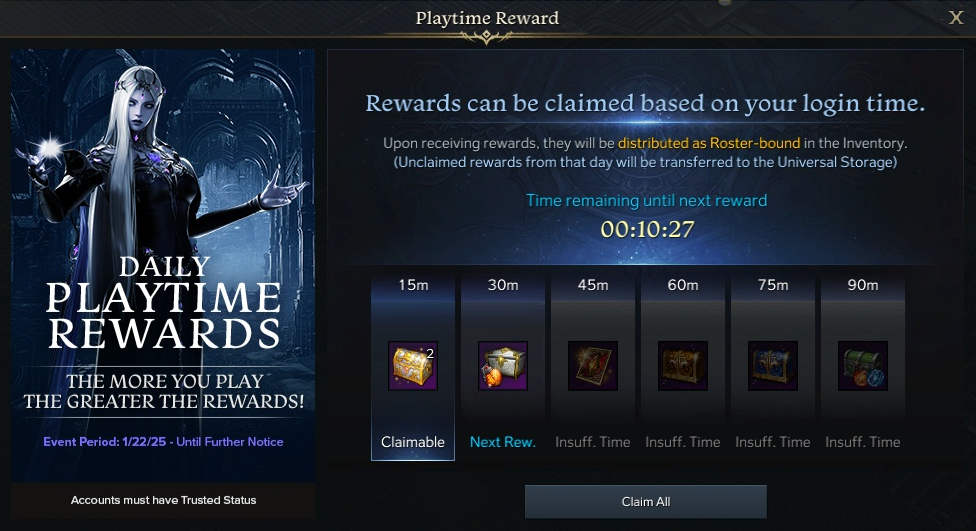The image size is (976, 531).
Task: Click the 00:10:27 countdown timer
Action: (x=647, y=229)
